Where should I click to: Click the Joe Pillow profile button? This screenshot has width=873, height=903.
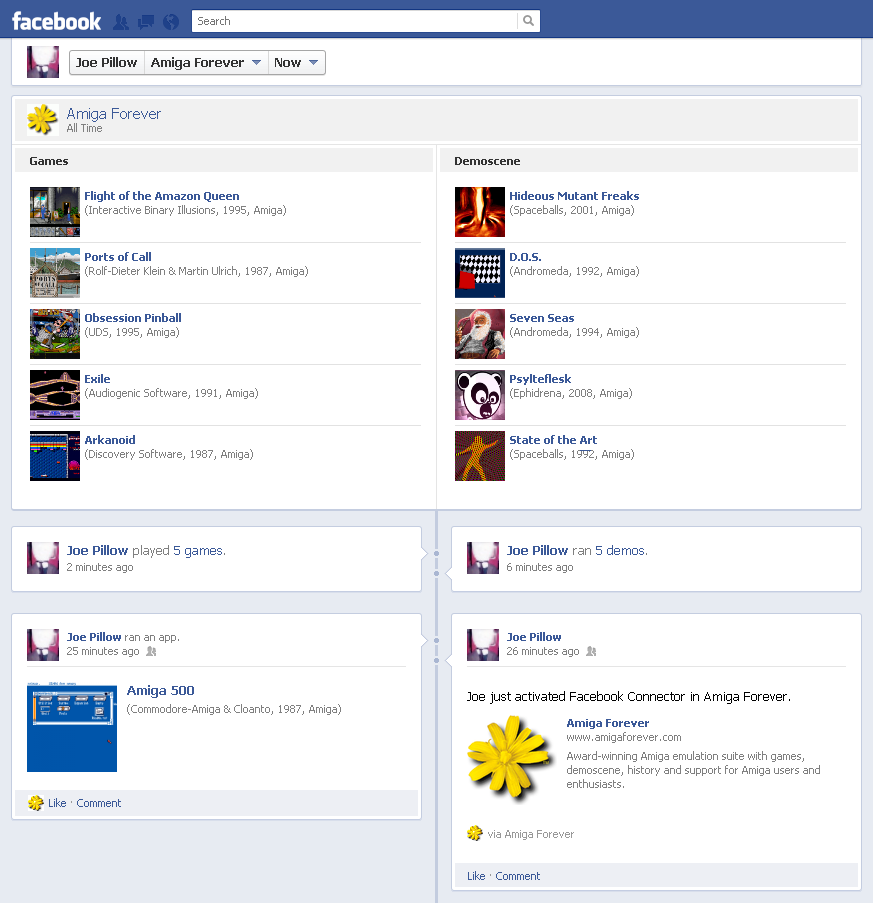tap(107, 63)
